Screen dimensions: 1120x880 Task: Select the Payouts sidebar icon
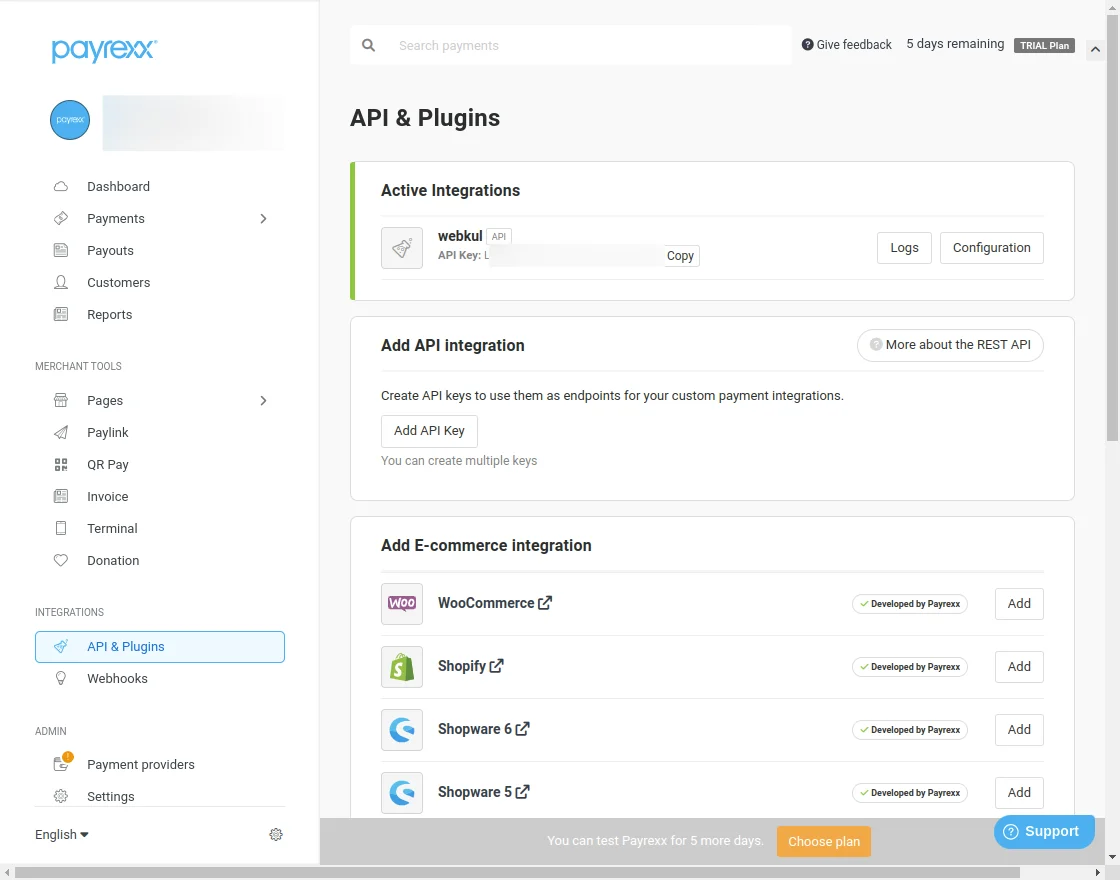pyautogui.click(x=61, y=250)
